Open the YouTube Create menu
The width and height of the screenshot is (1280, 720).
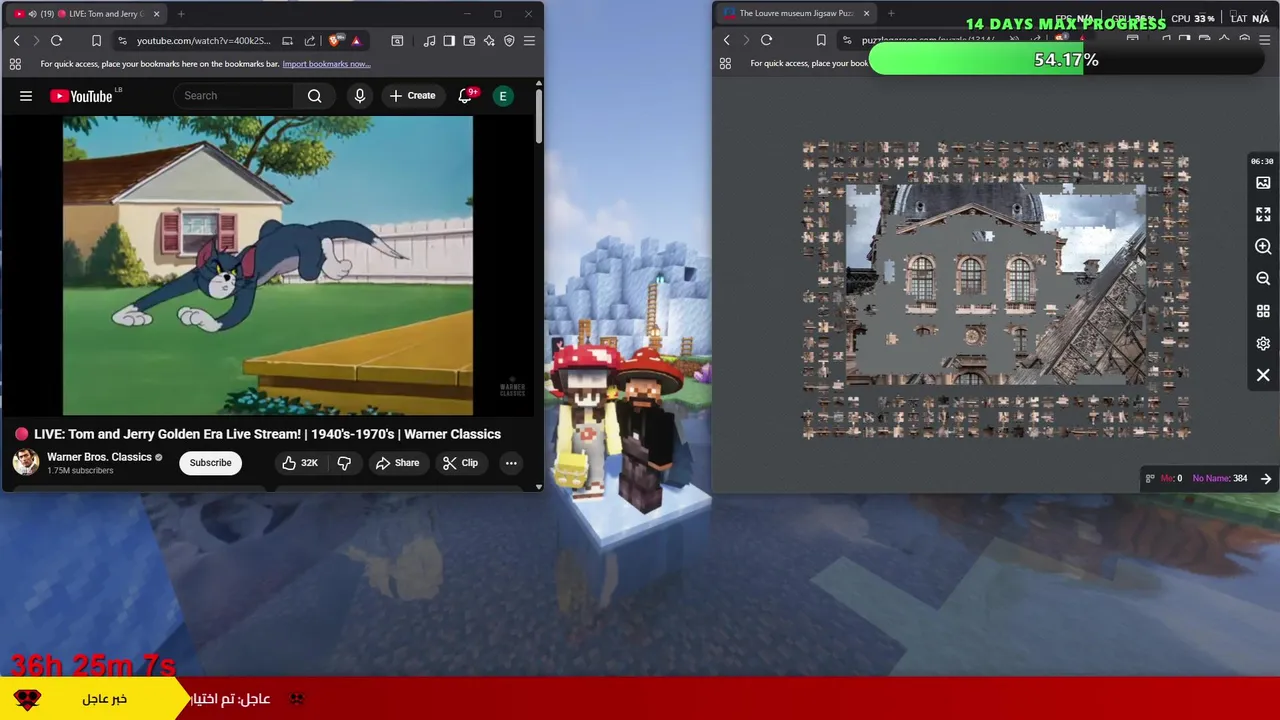point(413,96)
